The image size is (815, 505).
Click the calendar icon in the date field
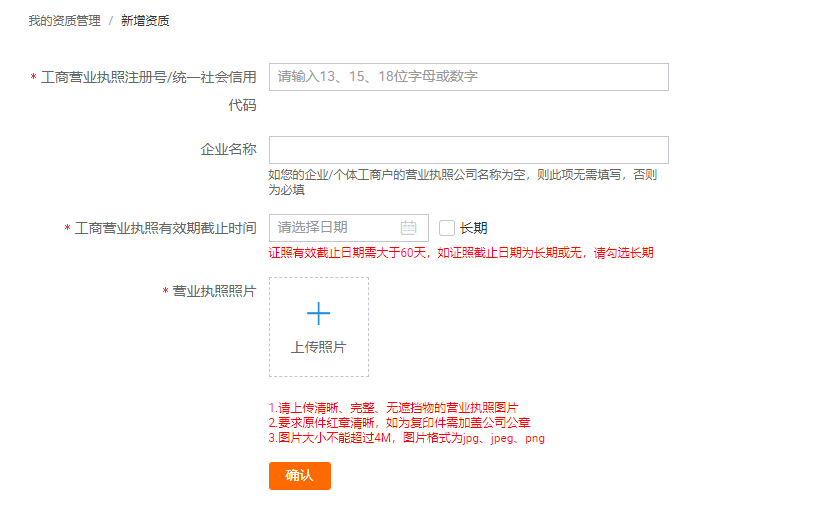[408, 228]
